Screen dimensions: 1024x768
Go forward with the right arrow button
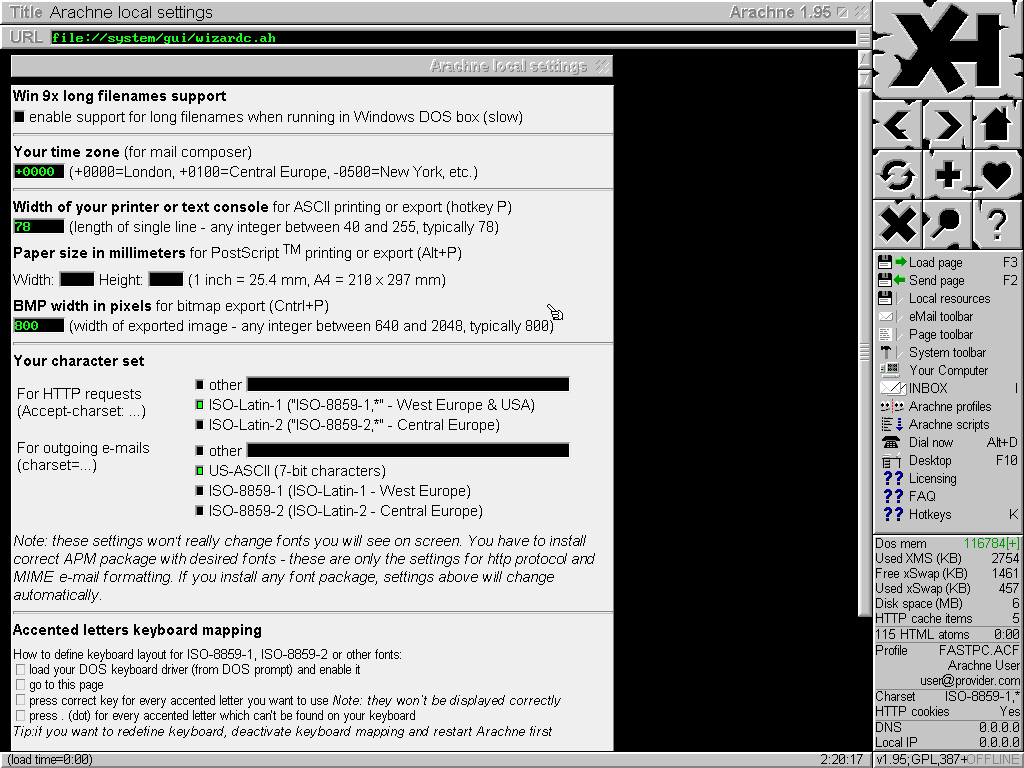point(947,124)
